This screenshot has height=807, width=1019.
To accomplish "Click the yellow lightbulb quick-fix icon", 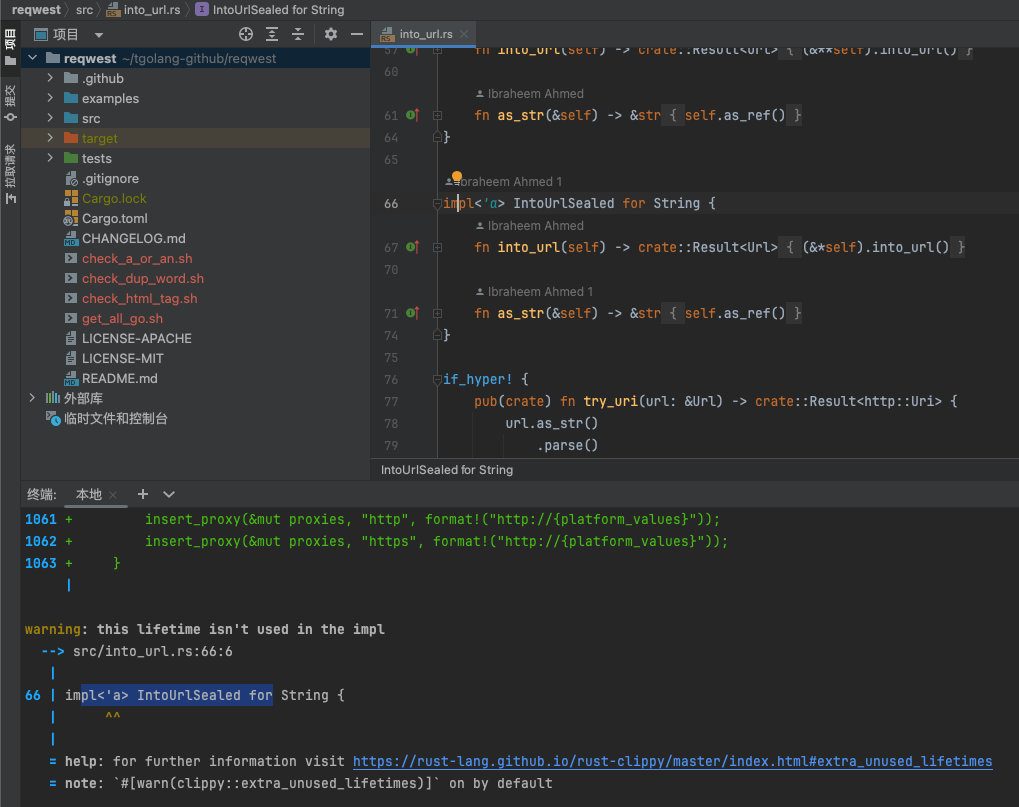I will click(457, 178).
